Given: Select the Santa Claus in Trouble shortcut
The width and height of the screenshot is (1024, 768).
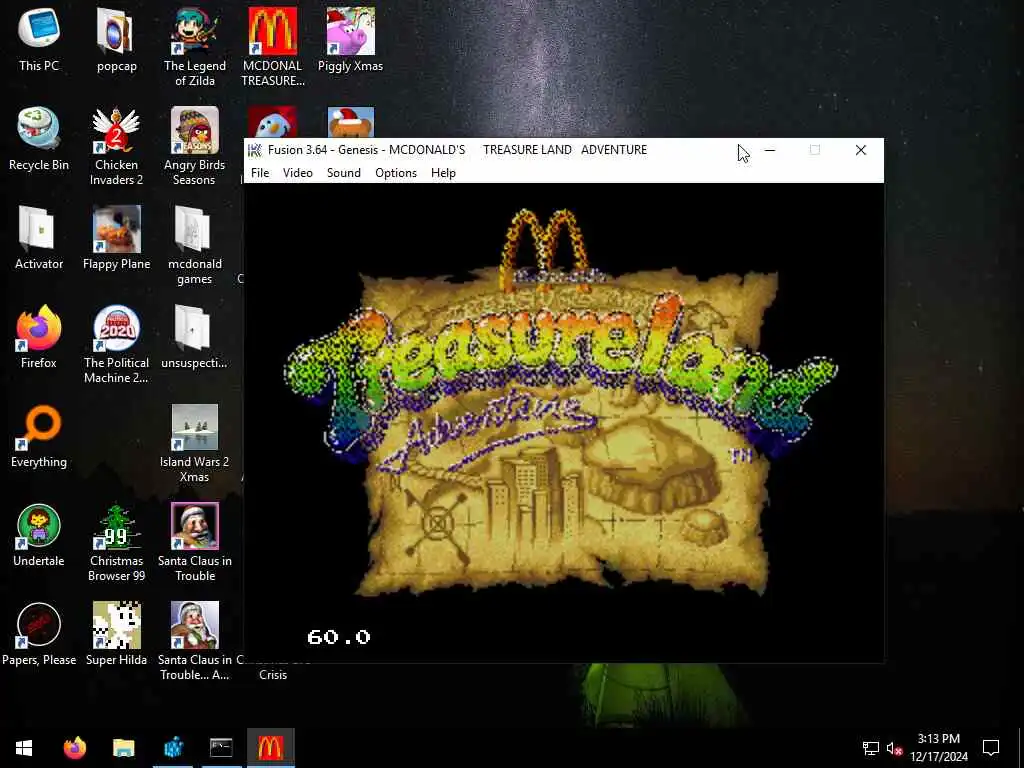Looking at the screenshot, I should coord(195,543).
